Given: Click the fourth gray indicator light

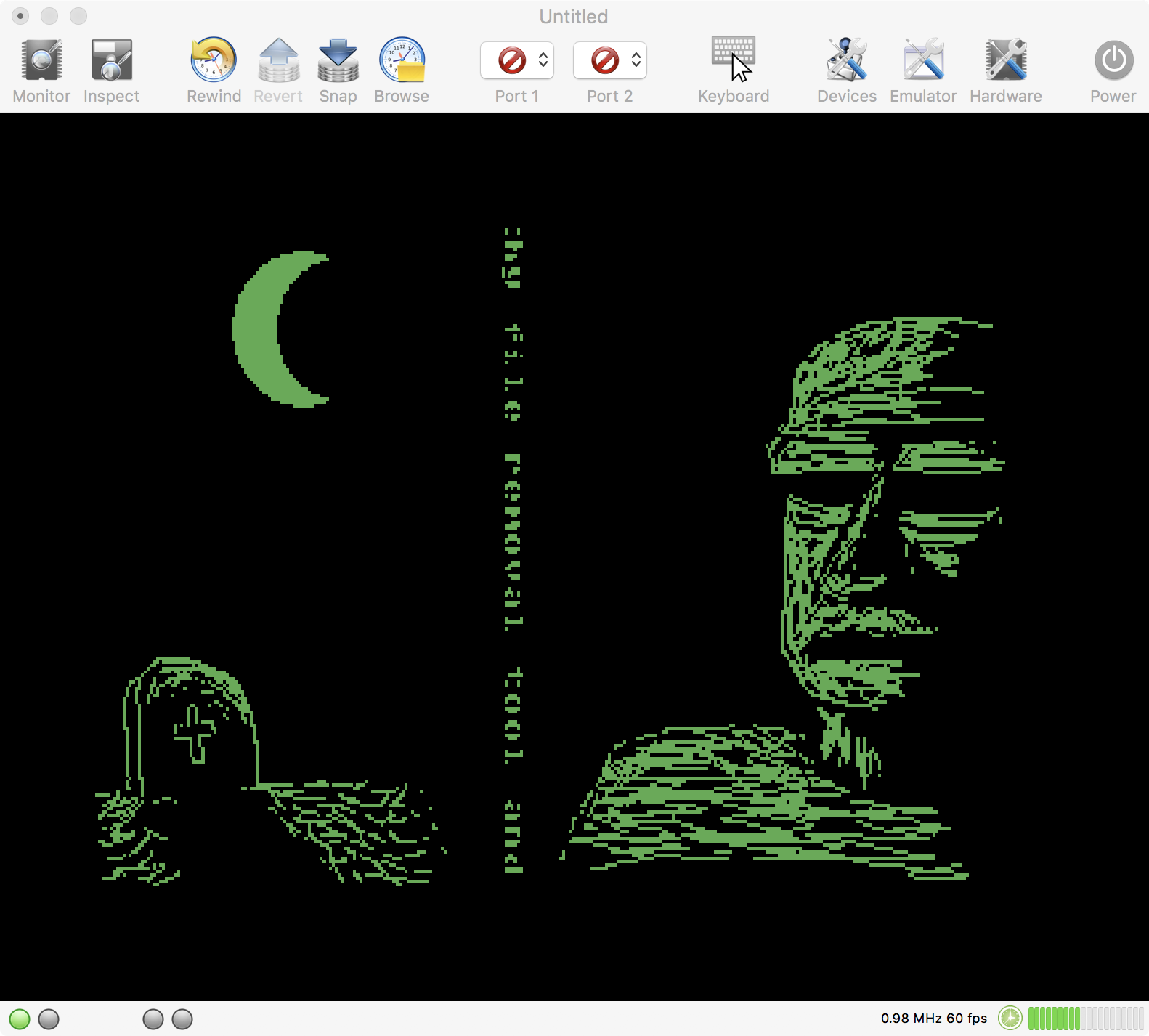Looking at the screenshot, I should pos(182,1019).
